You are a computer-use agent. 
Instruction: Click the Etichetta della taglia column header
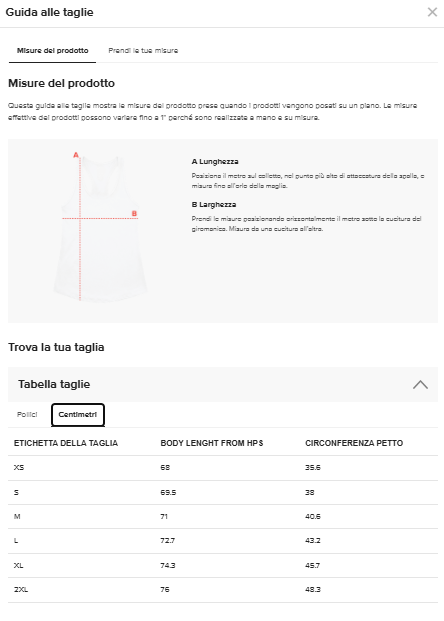66,443
